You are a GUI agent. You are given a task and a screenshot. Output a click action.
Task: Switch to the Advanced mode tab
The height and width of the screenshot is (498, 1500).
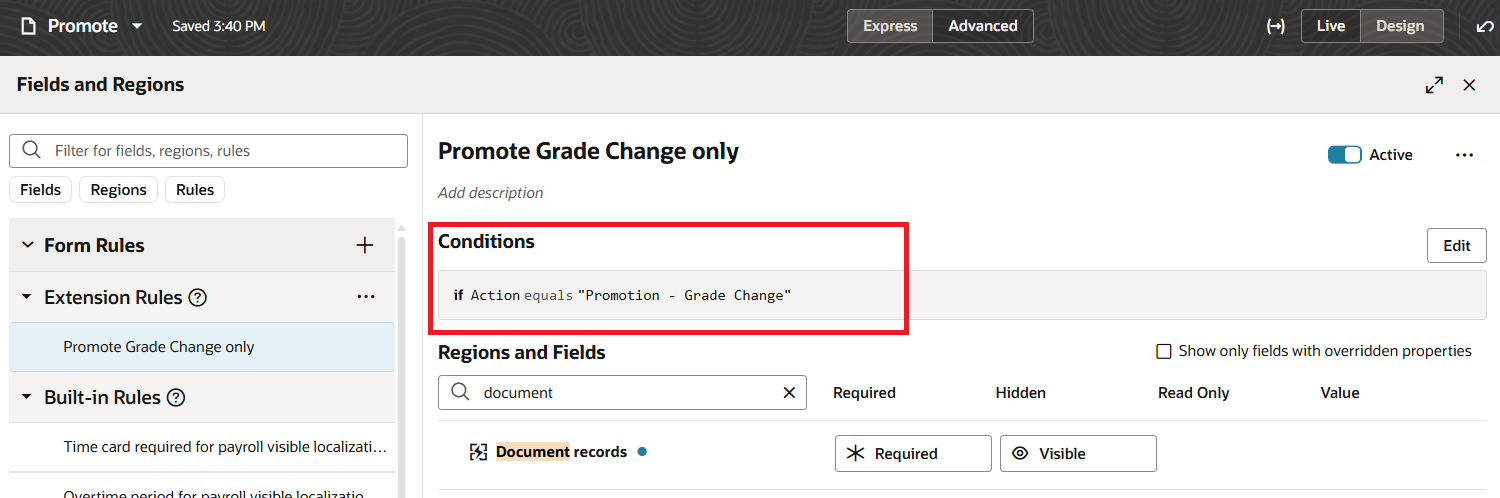coord(982,26)
